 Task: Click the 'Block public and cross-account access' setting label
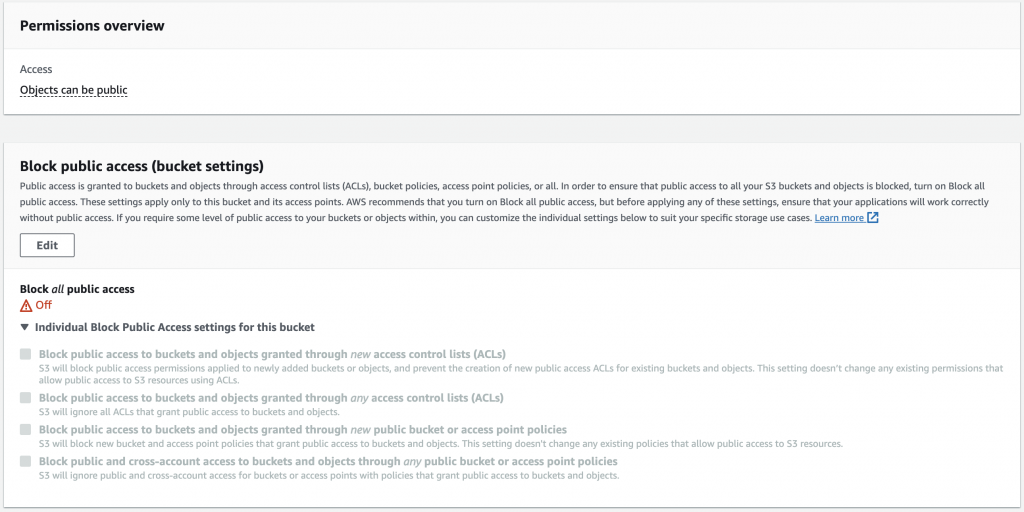[328, 461]
